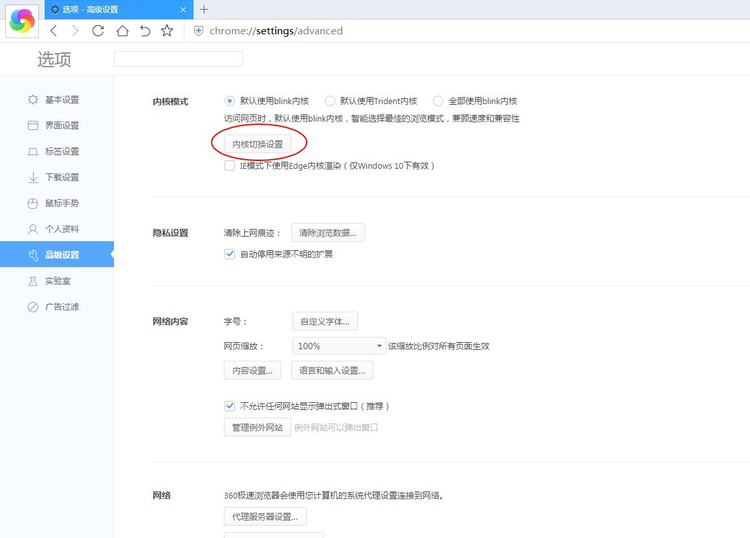Open 广告过滤 in the sidebar
Viewport: 750px width, 538px height.
[x=61, y=307]
